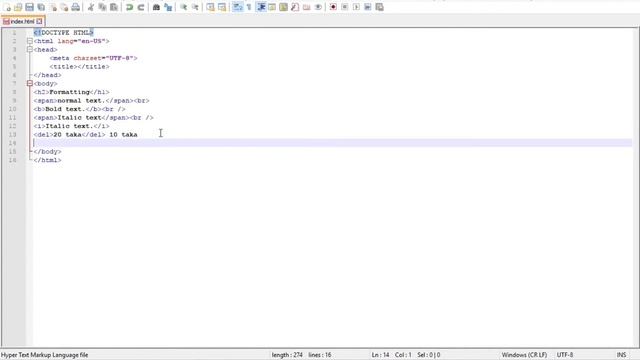Viewport: 640px width, 360px height.
Task: Save the recorded macro icon
Action: coord(379,7)
